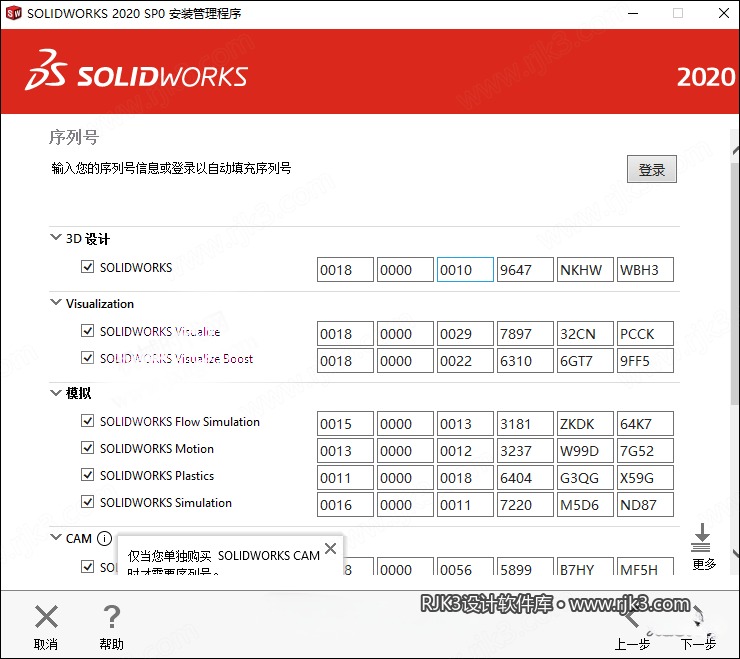Select the ZKDK serial field
This screenshot has width=740, height=659.
click(x=585, y=423)
